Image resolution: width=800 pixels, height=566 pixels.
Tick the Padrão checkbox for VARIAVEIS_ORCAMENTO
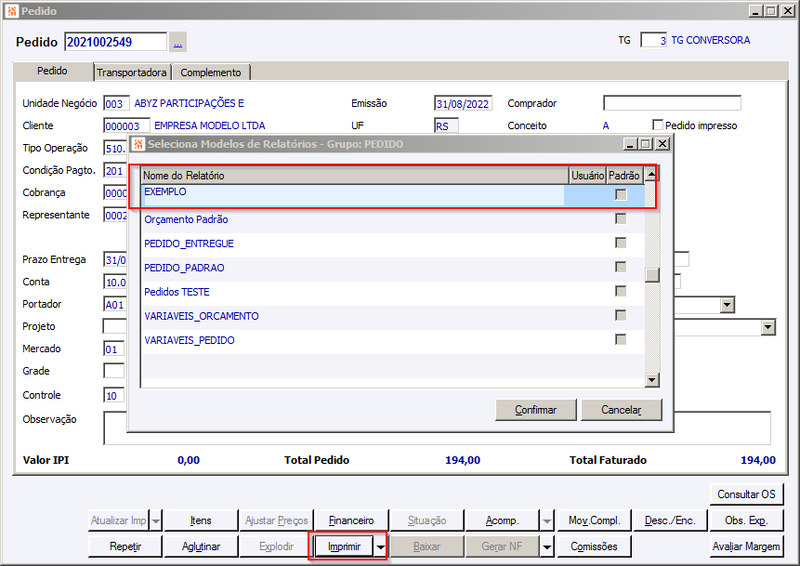(620, 315)
